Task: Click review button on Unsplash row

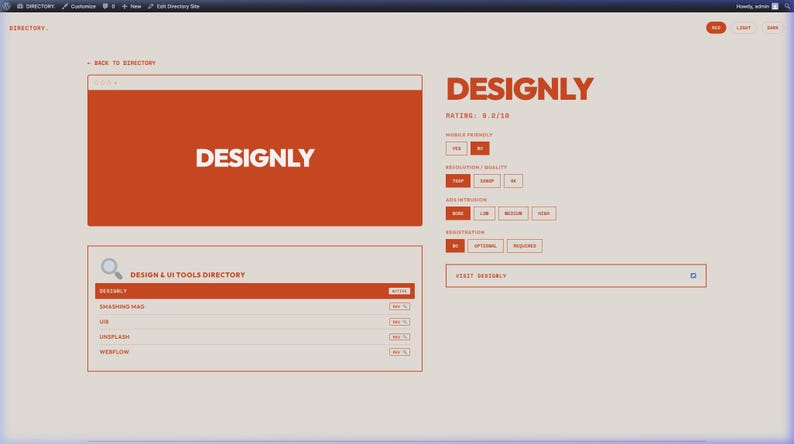Action: [x=400, y=337]
